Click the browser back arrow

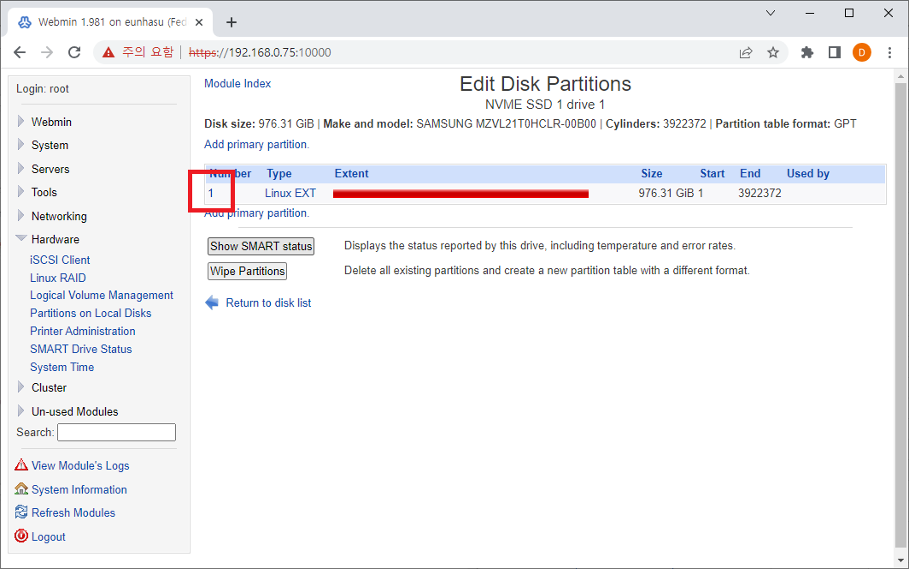[x=20, y=52]
